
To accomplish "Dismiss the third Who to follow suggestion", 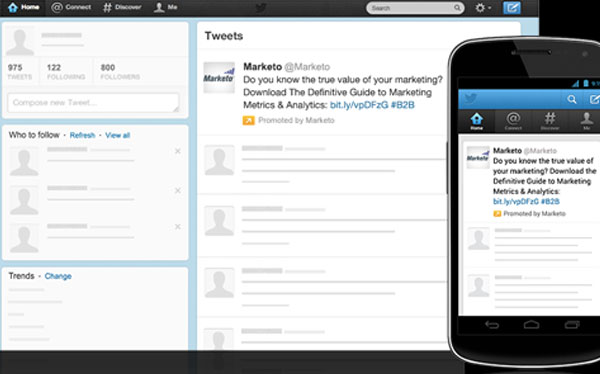I will pyautogui.click(x=178, y=227).
